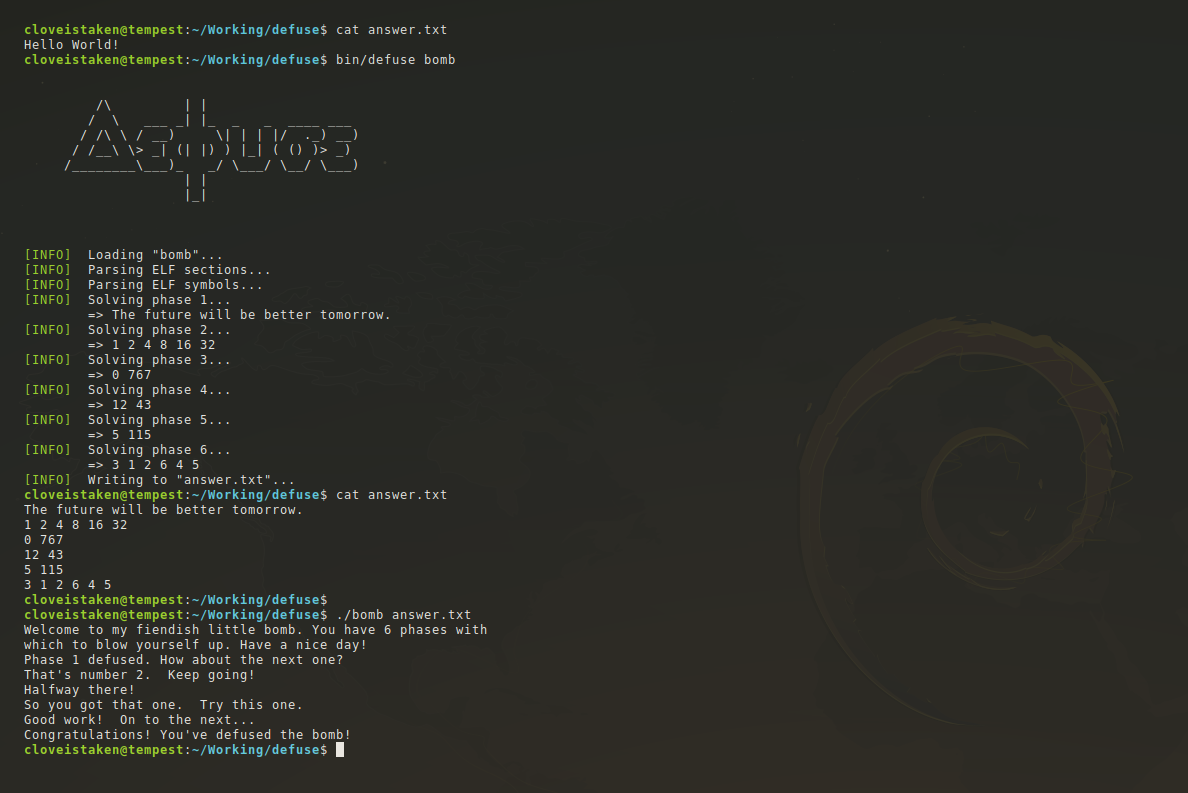
Task: Select "which to blow yourself up" line
Action: click(195, 645)
